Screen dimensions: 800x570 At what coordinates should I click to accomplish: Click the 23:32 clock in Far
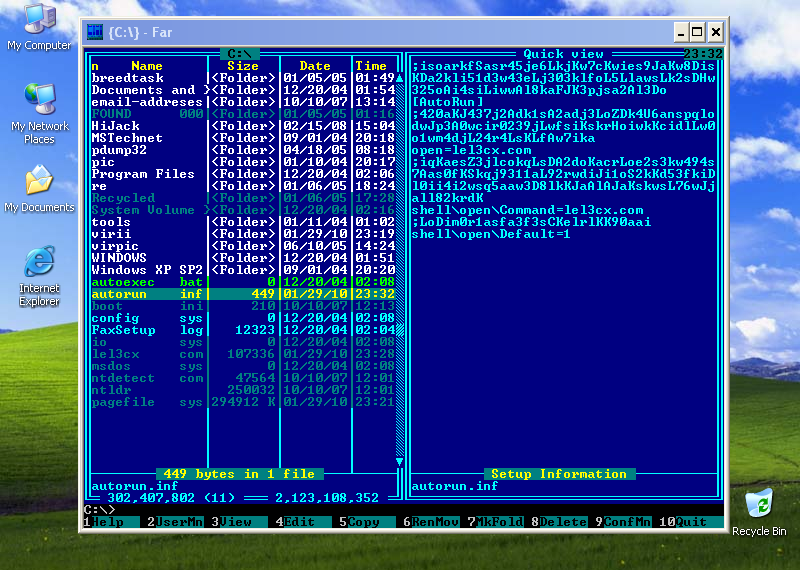tap(703, 54)
